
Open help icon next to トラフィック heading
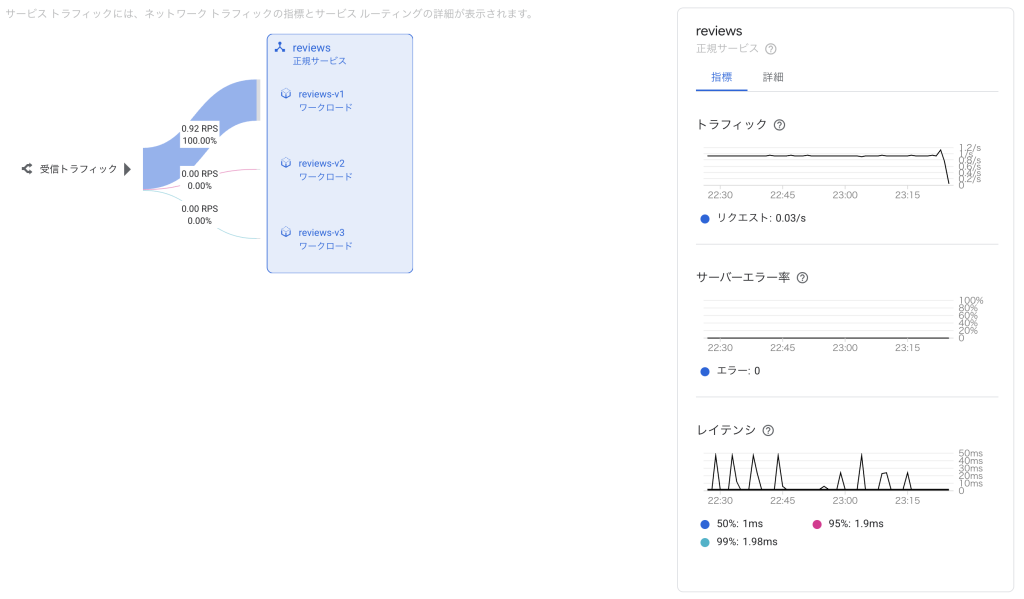click(x=780, y=125)
